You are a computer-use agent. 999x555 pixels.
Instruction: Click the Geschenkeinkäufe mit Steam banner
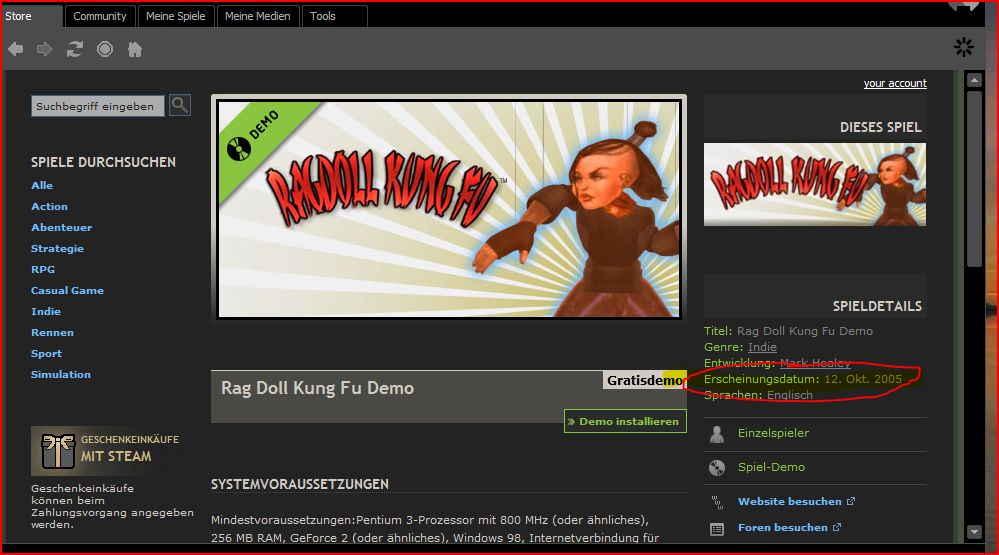click(106, 451)
